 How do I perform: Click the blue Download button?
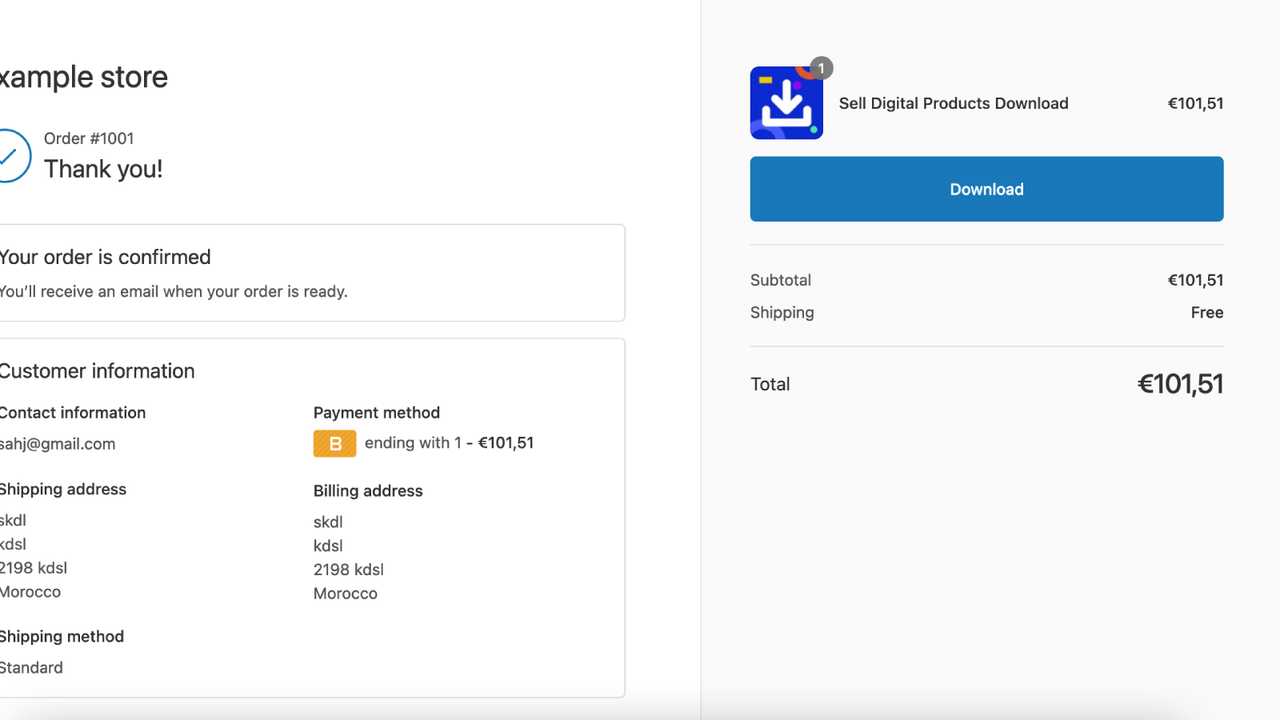986,189
